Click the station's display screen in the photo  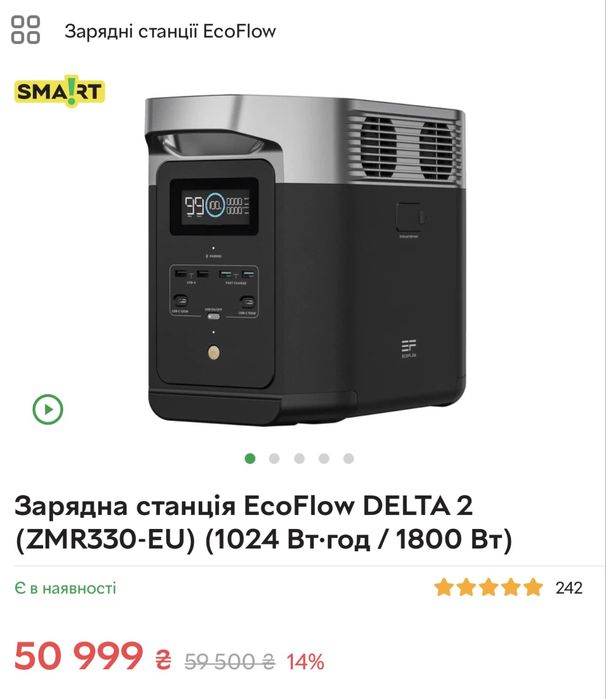click(214, 207)
